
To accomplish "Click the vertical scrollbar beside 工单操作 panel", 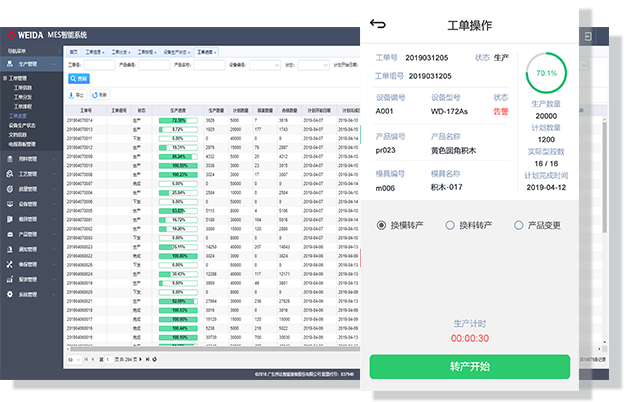I will (x=604, y=177).
